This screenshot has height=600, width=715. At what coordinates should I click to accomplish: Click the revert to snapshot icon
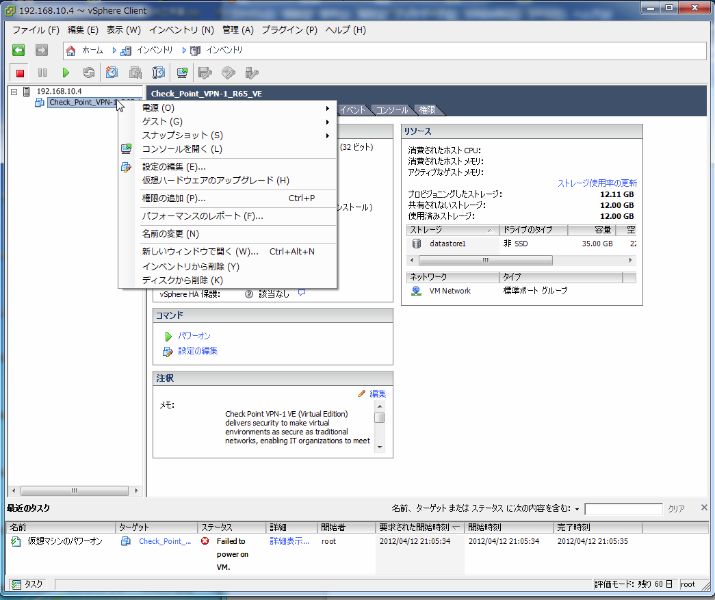[x=135, y=73]
